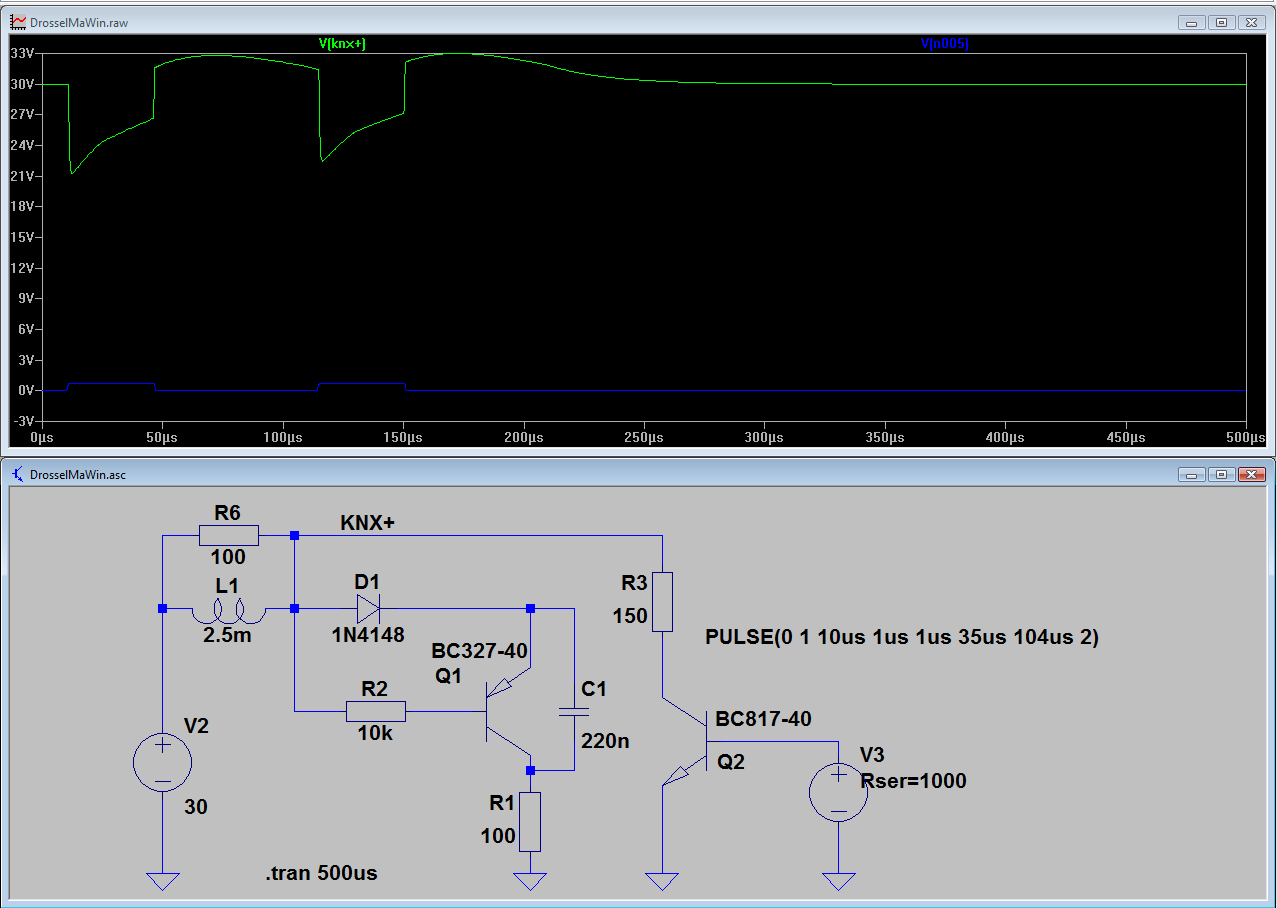Screen dimensions: 1277x908
Task: Click the PULSE source definition text
Action: coord(902,637)
